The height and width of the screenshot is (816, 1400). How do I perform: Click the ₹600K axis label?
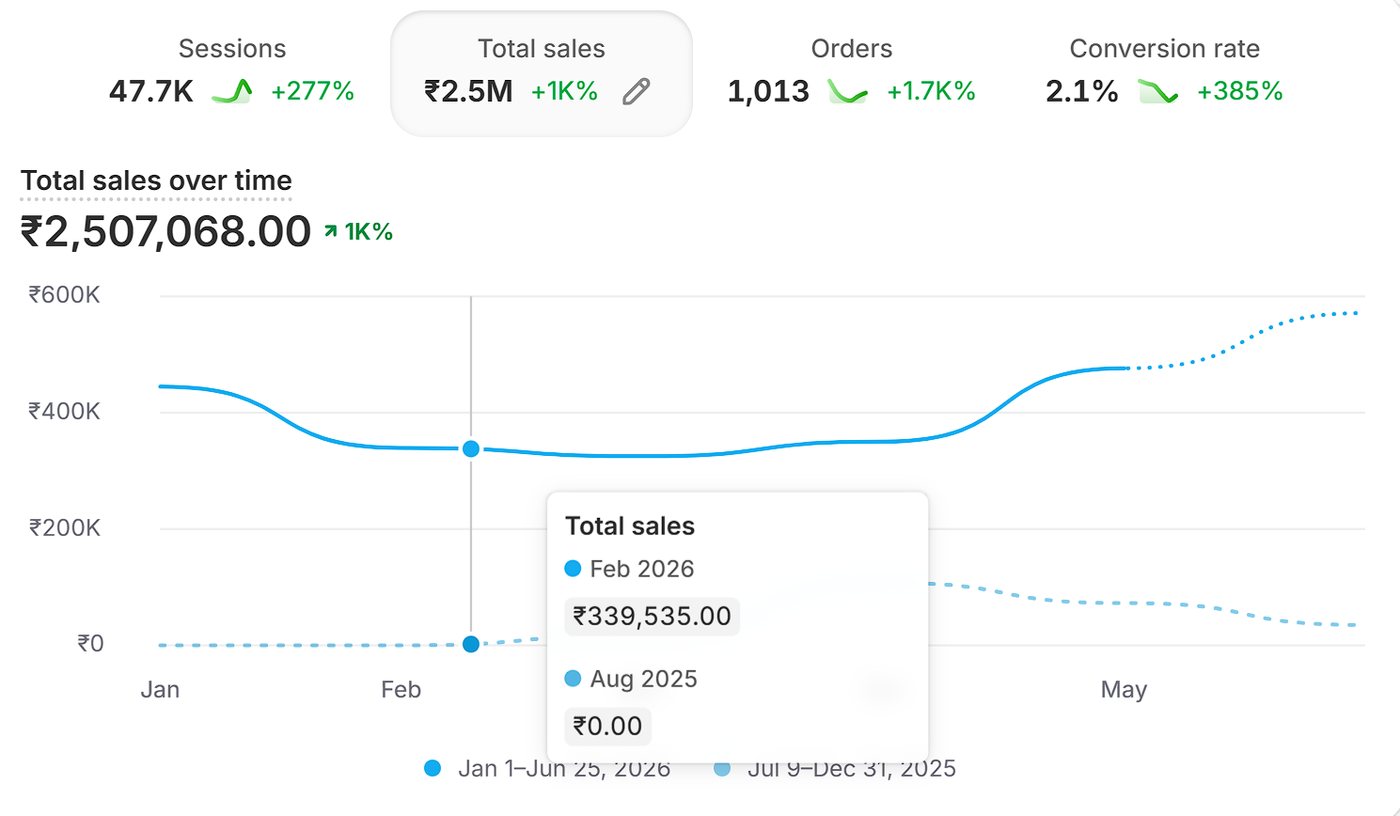(x=65, y=295)
